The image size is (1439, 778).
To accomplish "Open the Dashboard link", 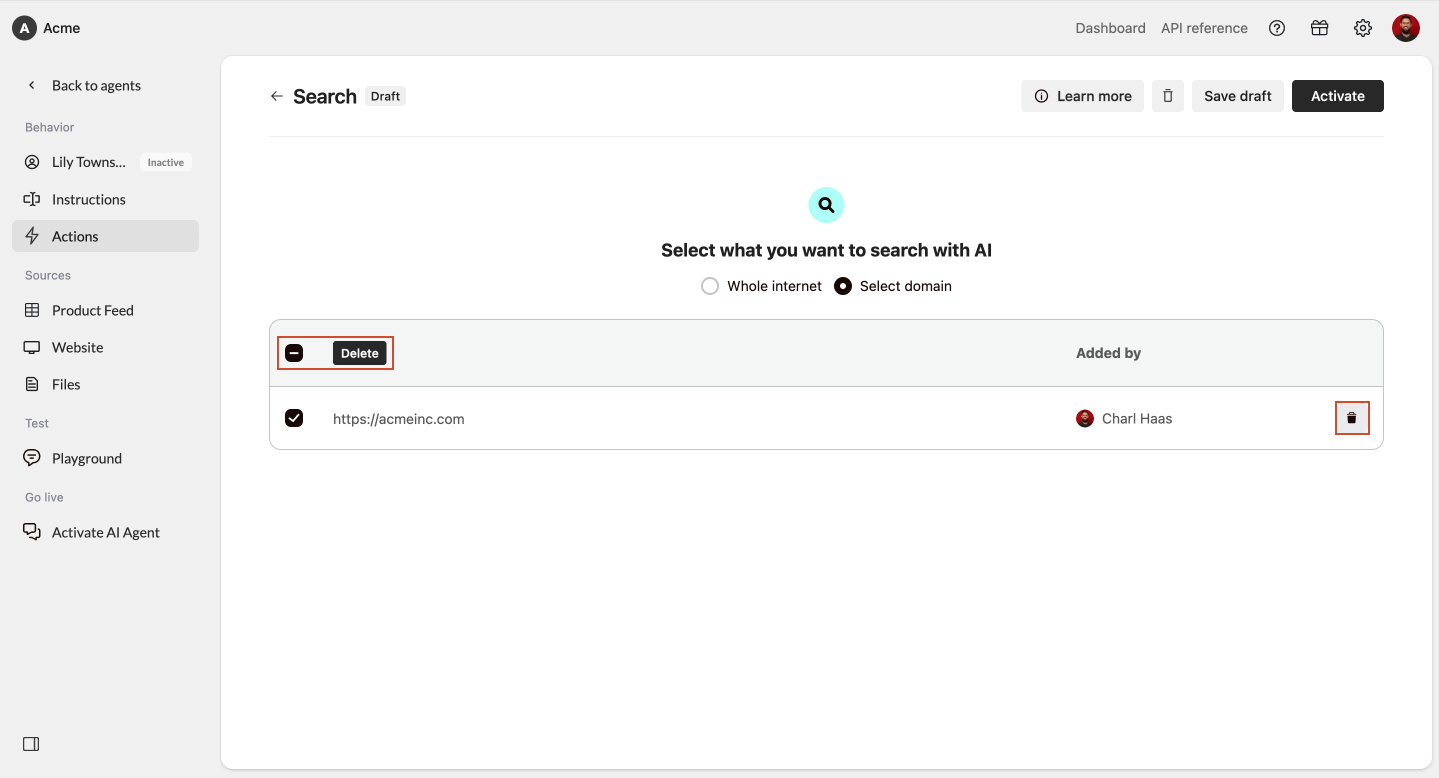I will pos(1110,28).
